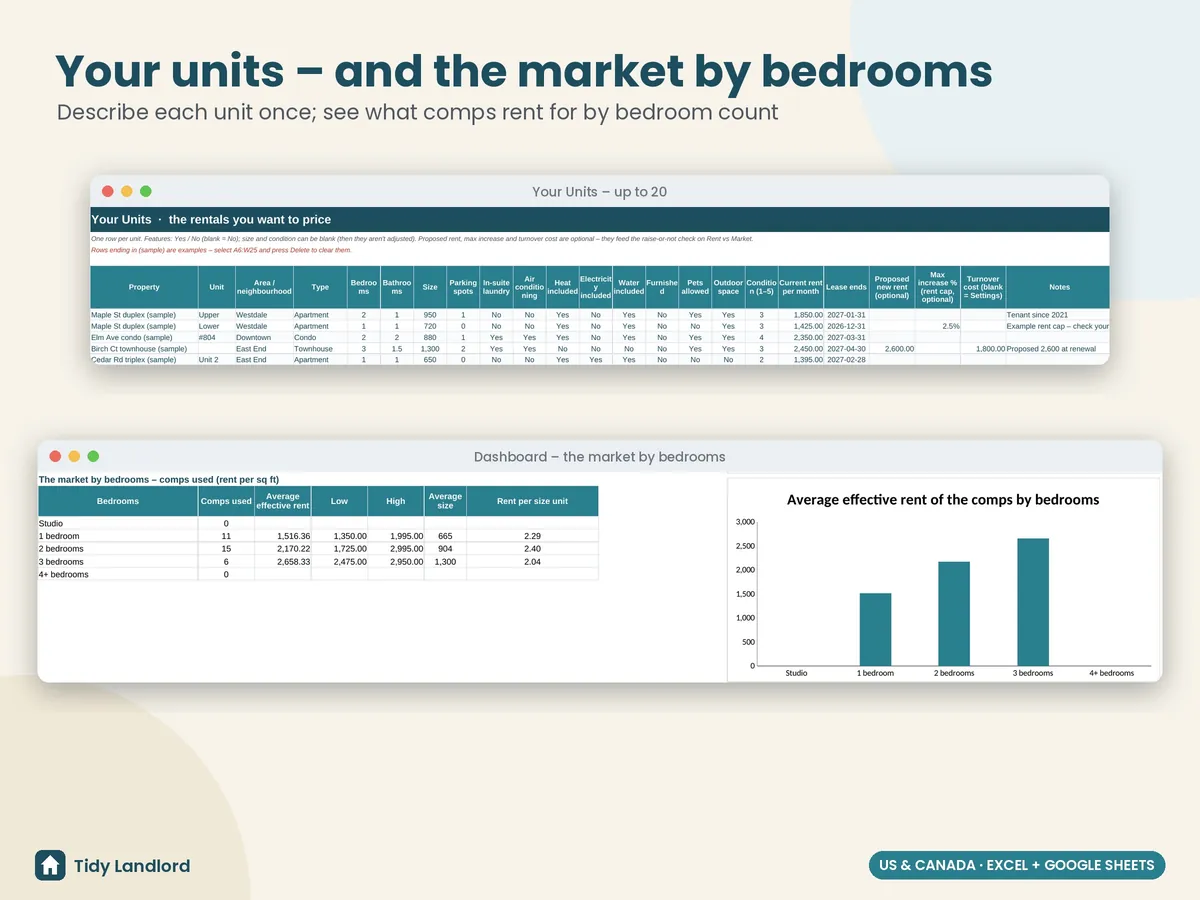Select the 1,350.00 low rent cell
This screenshot has width=1200, height=900.
click(x=340, y=536)
